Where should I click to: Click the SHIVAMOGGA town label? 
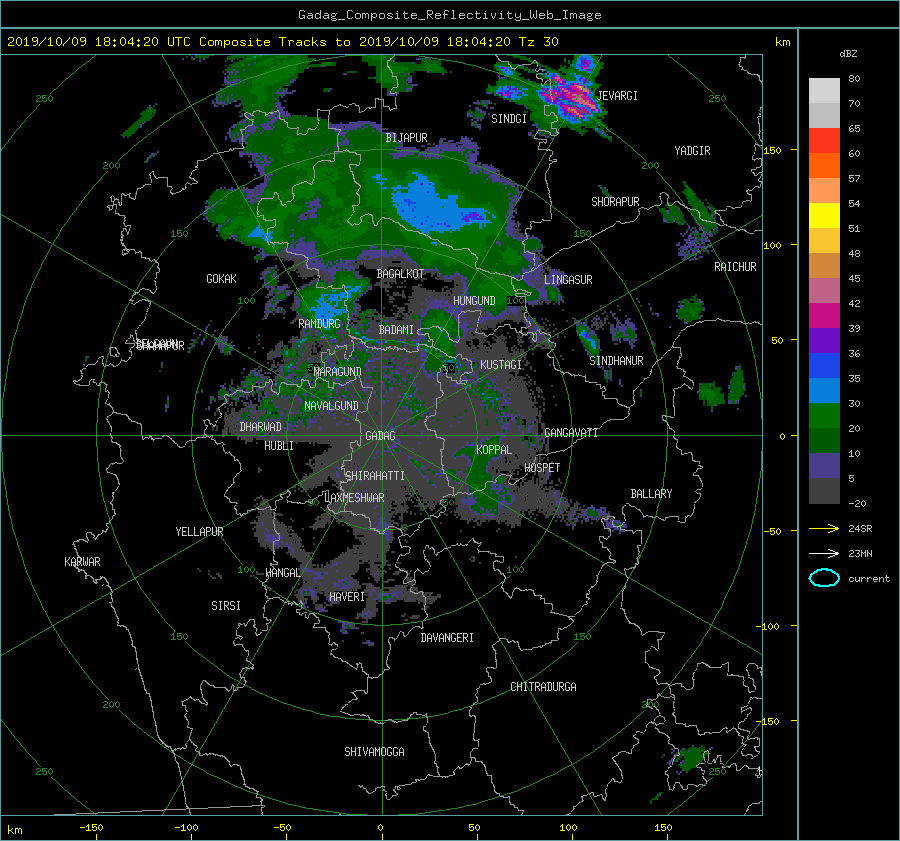coord(374,751)
